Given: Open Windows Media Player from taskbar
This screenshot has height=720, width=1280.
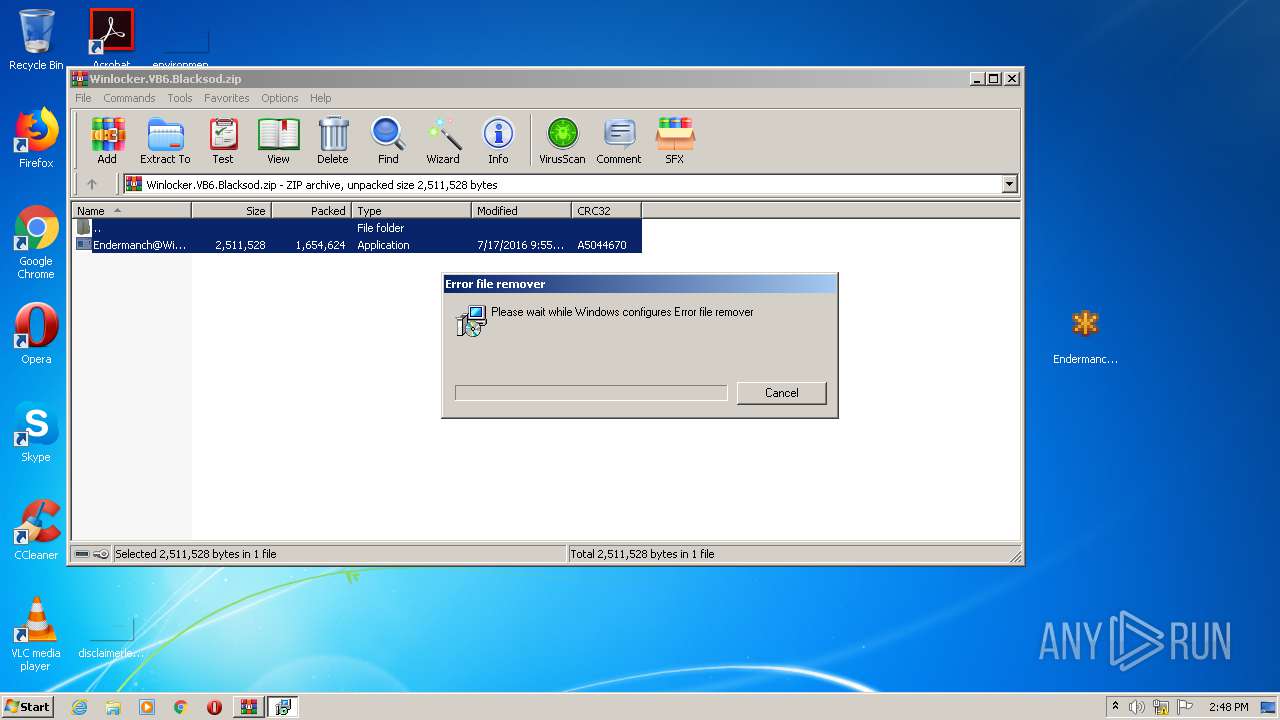Looking at the screenshot, I should coord(147,707).
